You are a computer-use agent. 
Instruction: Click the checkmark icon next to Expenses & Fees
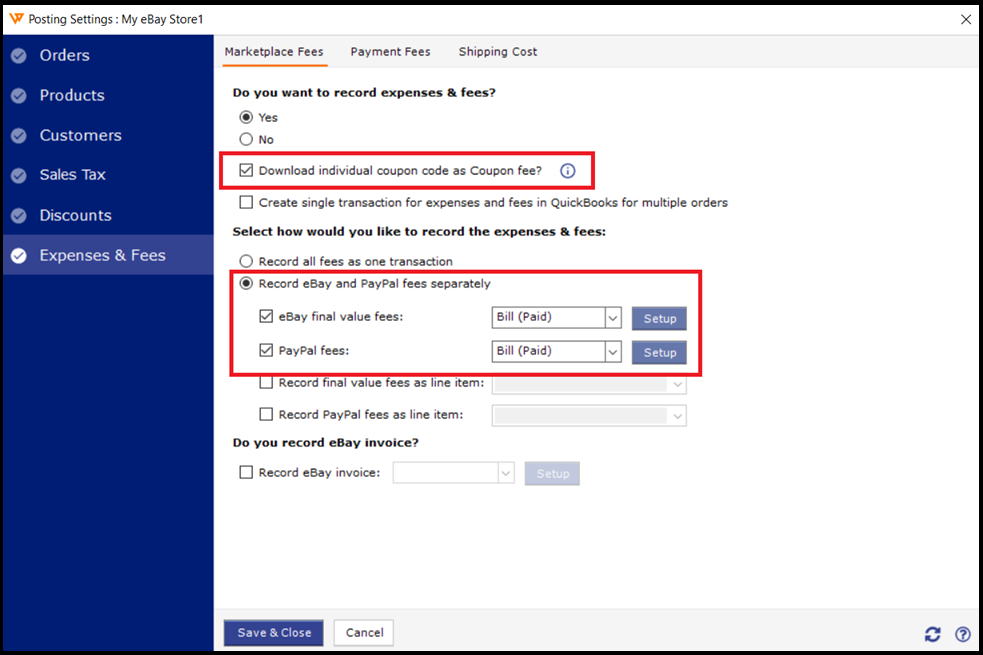[19, 256]
